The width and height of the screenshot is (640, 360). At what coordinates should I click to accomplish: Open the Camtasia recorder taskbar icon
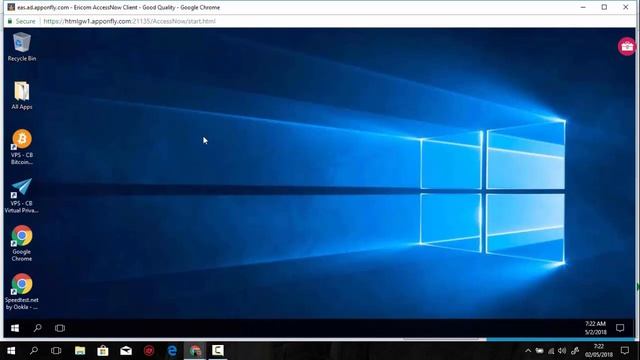point(218,351)
